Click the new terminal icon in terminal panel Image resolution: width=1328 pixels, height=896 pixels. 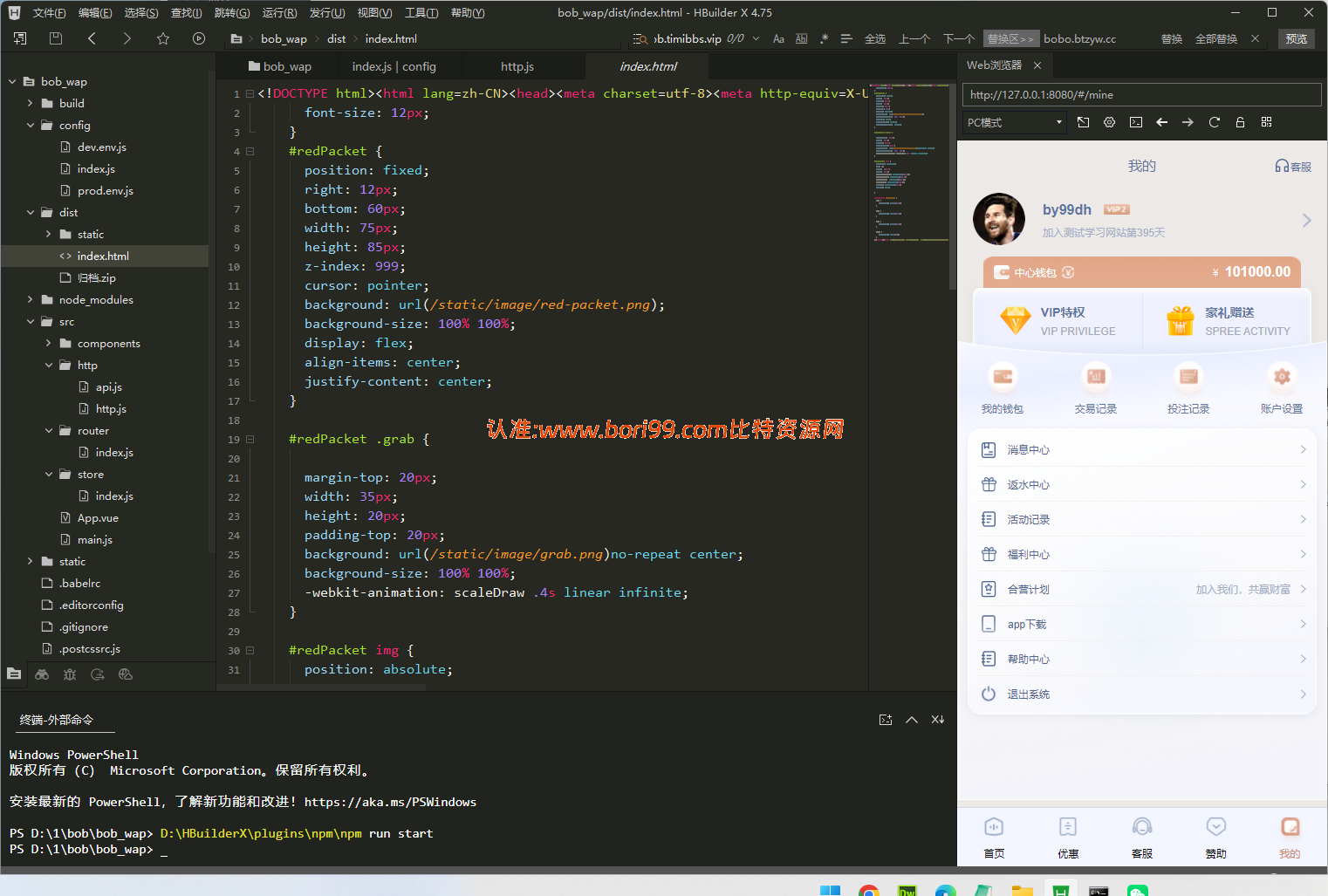[886, 720]
